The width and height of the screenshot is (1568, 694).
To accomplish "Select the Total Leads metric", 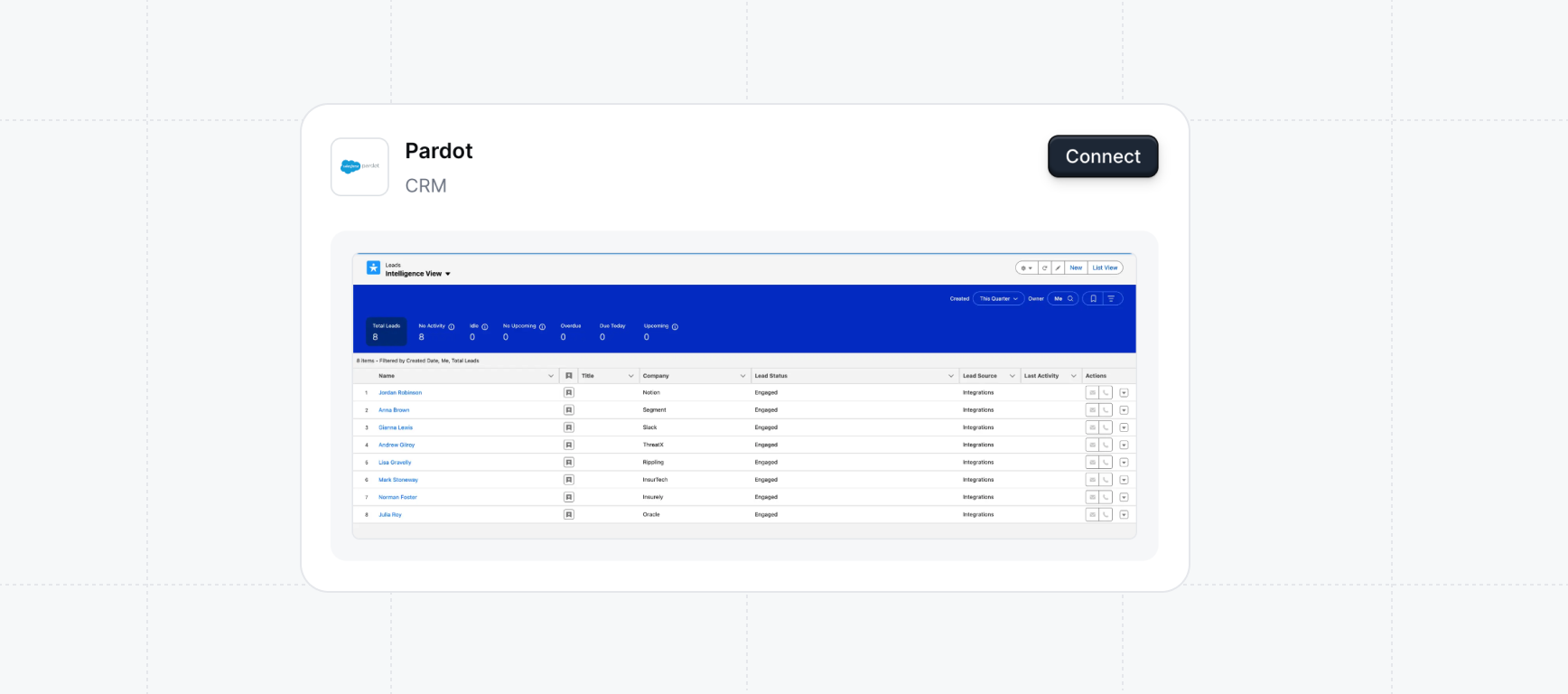I will 386,332.
